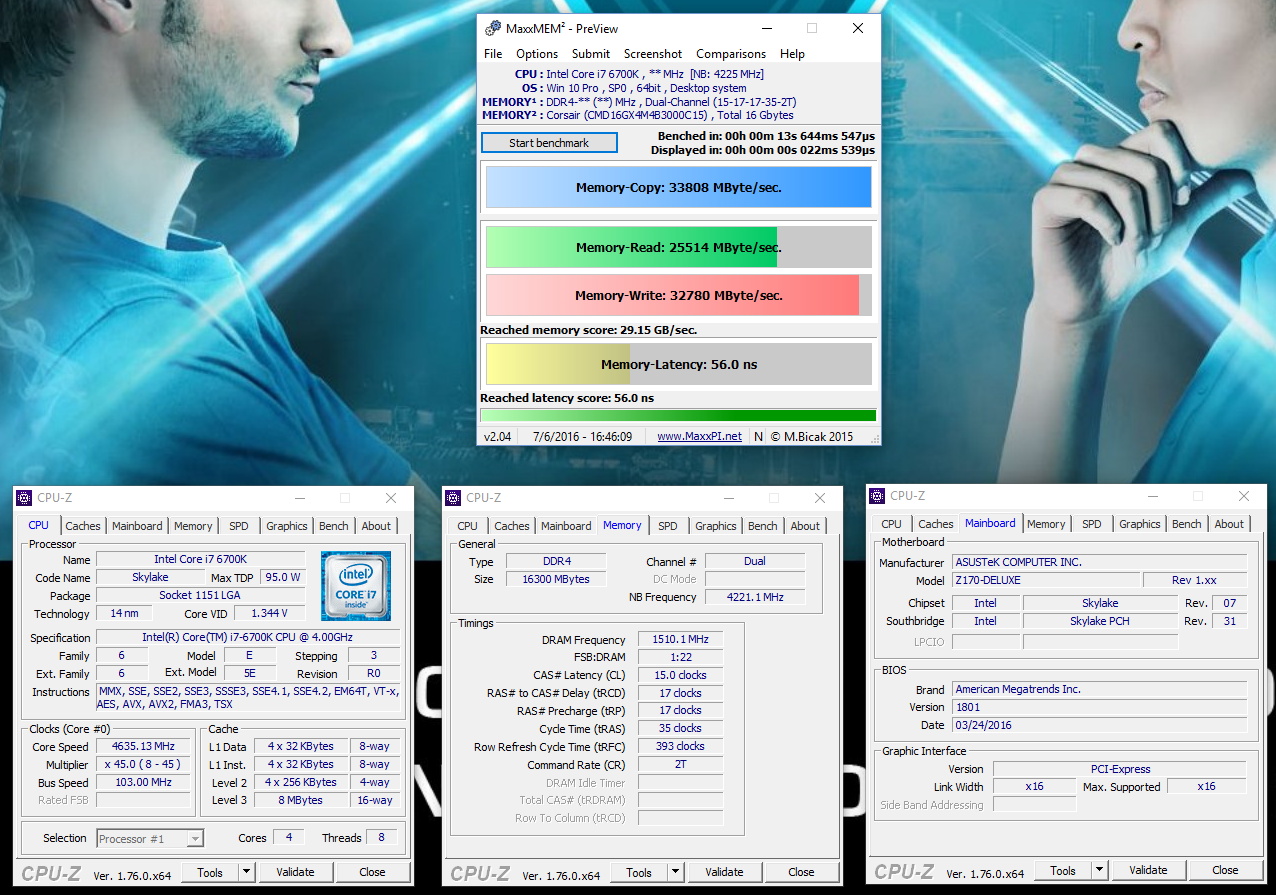The width and height of the screenshot is (1276, 895).
Task: Expand Tools dropdown arrow in right CPU-Z window
Action: (1100, 870)
